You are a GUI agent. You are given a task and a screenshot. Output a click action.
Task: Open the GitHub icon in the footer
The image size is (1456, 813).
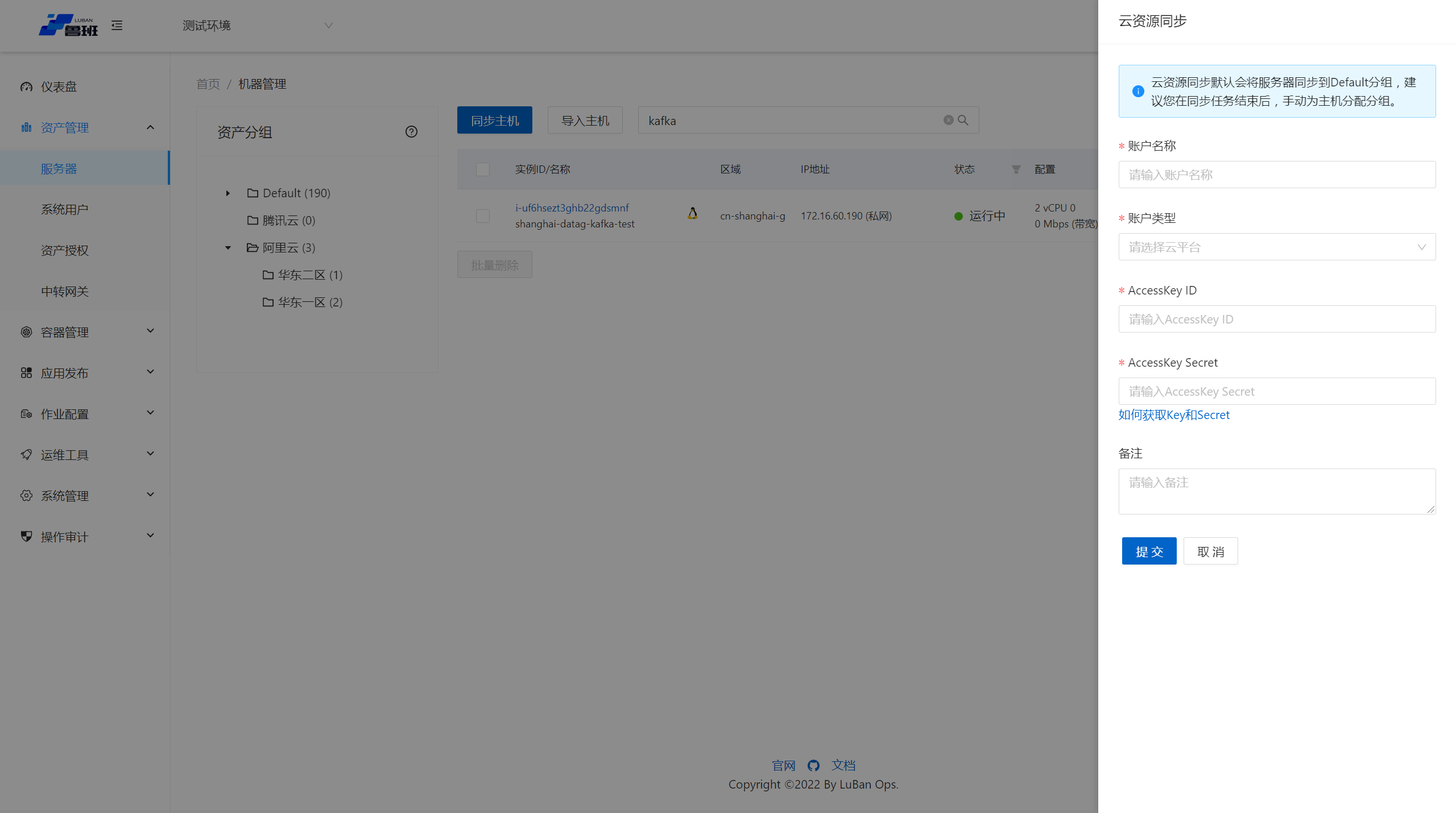click(x=813, y=766)
